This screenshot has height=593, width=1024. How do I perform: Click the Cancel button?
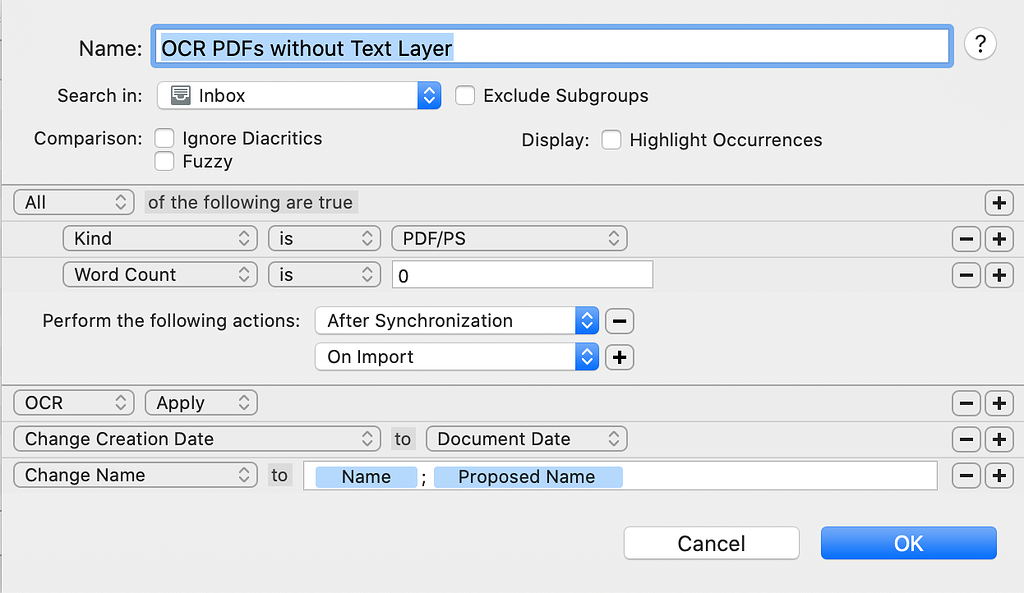pos(711,543)
